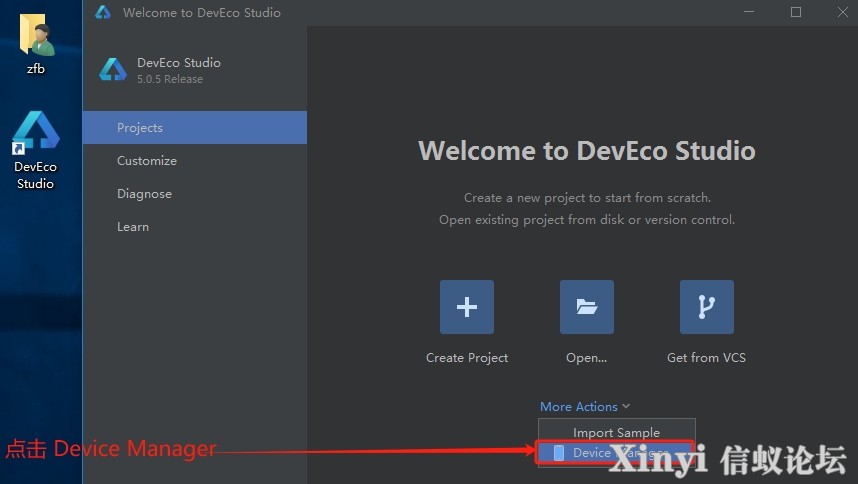Select Device Manager menu entry
This screenshot has height=484, width=858.
tap(617, 453)
